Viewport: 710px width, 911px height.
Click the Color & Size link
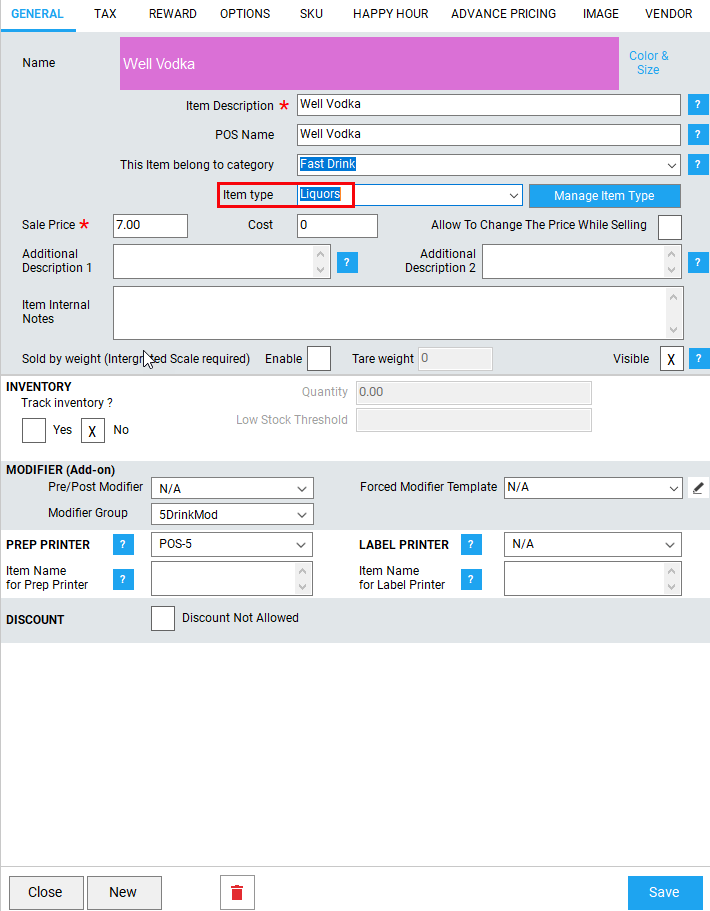point(648,63)
